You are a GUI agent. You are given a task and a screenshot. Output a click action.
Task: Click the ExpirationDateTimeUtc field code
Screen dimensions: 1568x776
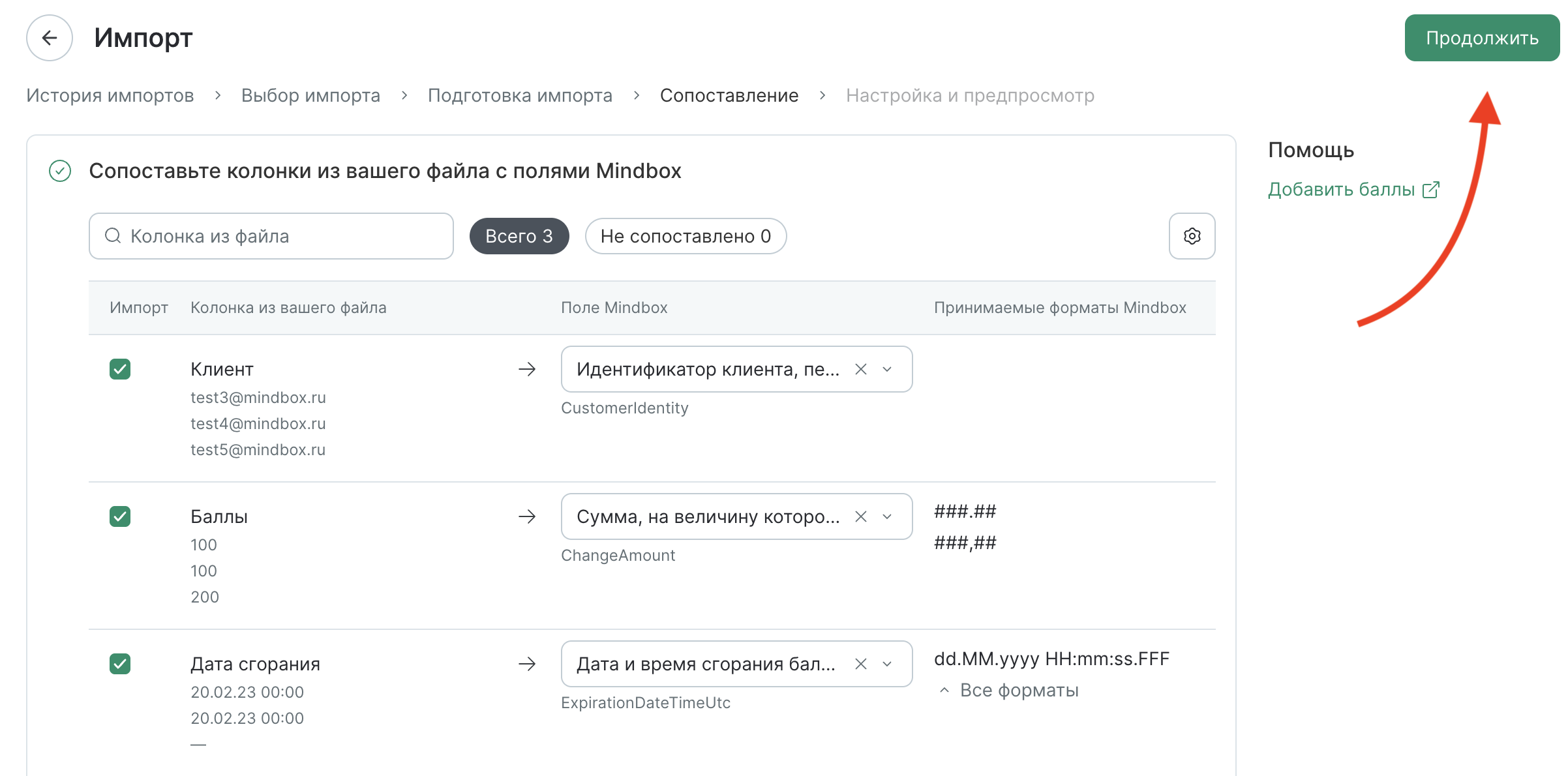pos(646,703)
